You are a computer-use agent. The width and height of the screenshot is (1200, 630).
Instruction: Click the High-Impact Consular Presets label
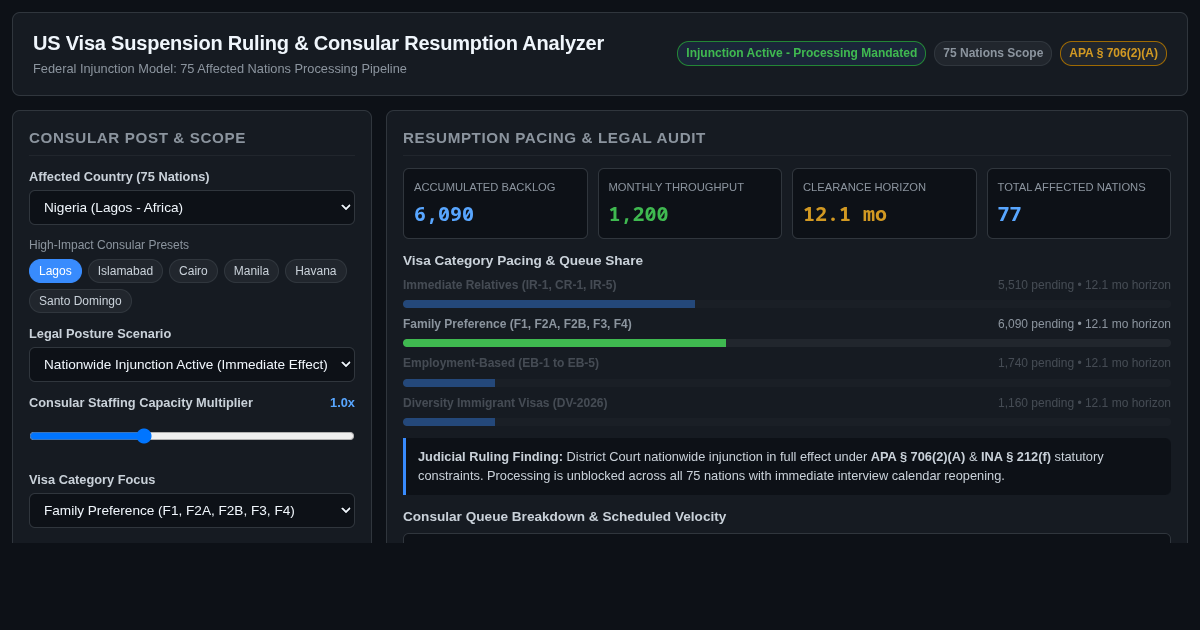pyautogui.click(x=109, y=245)
